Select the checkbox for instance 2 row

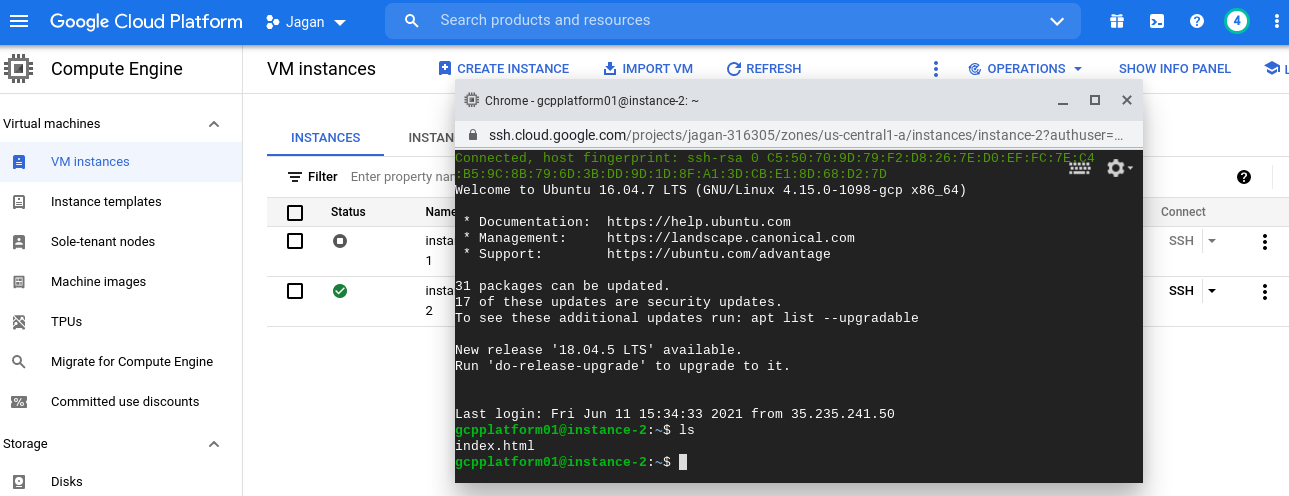295,291
